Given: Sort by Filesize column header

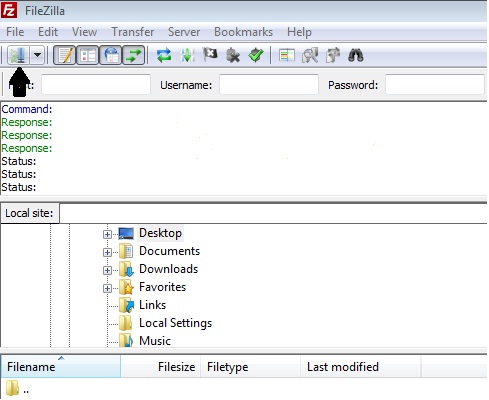Looking at the screenshot, I should tap(161, 367).
